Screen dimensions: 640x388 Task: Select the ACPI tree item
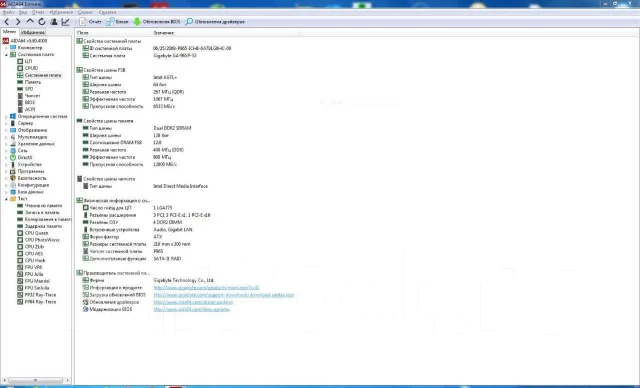tap(26, 109)
